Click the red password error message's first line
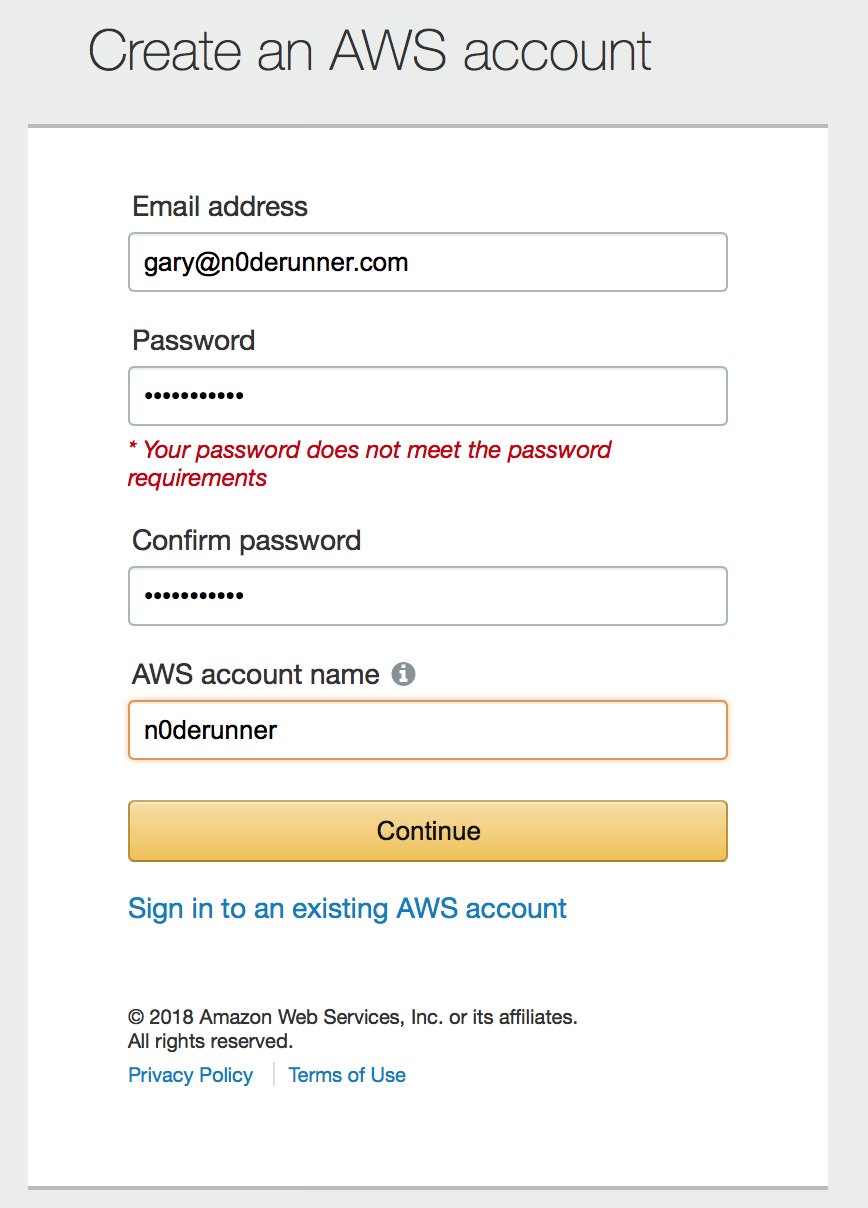Image resolution: width=868 pixels, height=1208 pixels. pos(370,450)
